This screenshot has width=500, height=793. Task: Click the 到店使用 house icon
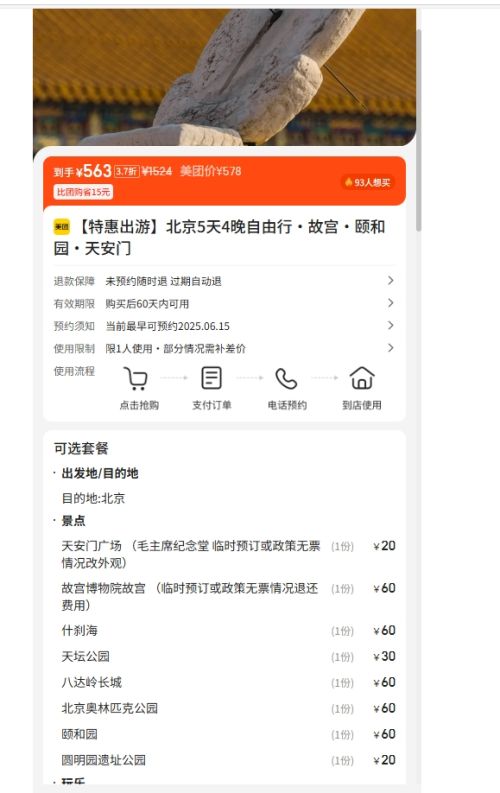pyautogui.click(x=362, y=378)
